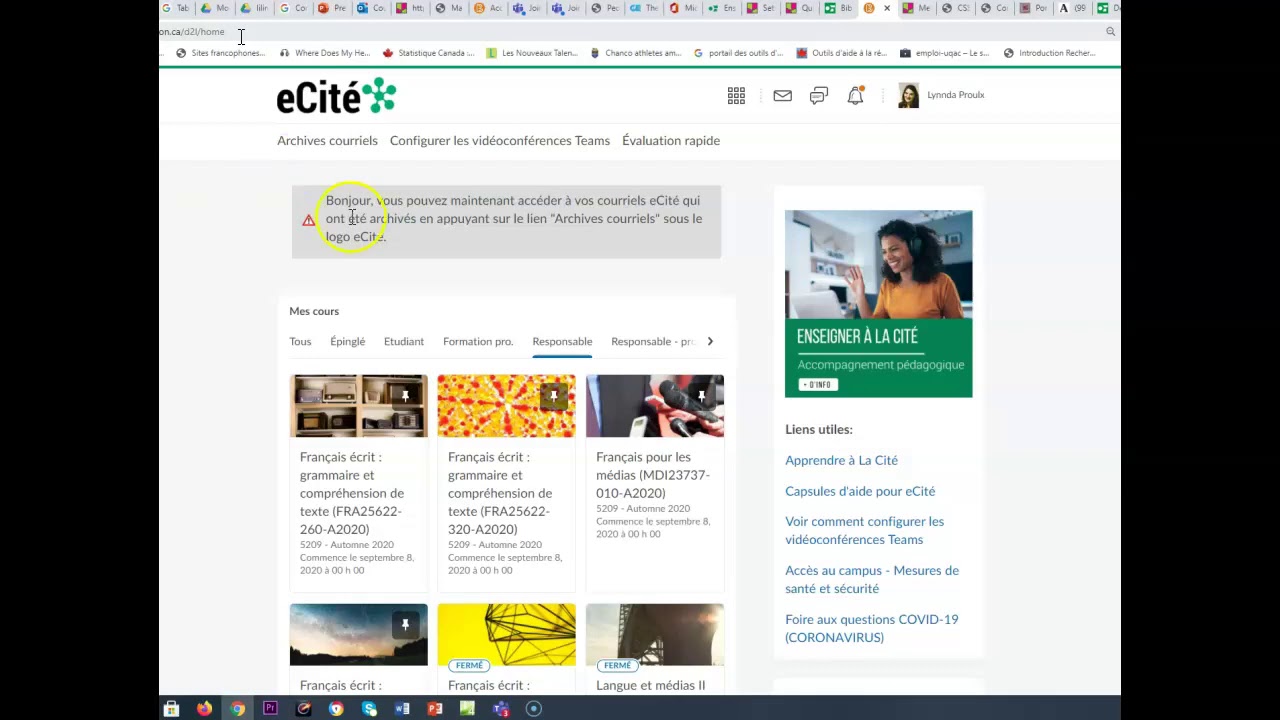Click the pin icon on the FRA25622-320 course
Viewport: 1280px width, 720px height.
coord(553,397)
